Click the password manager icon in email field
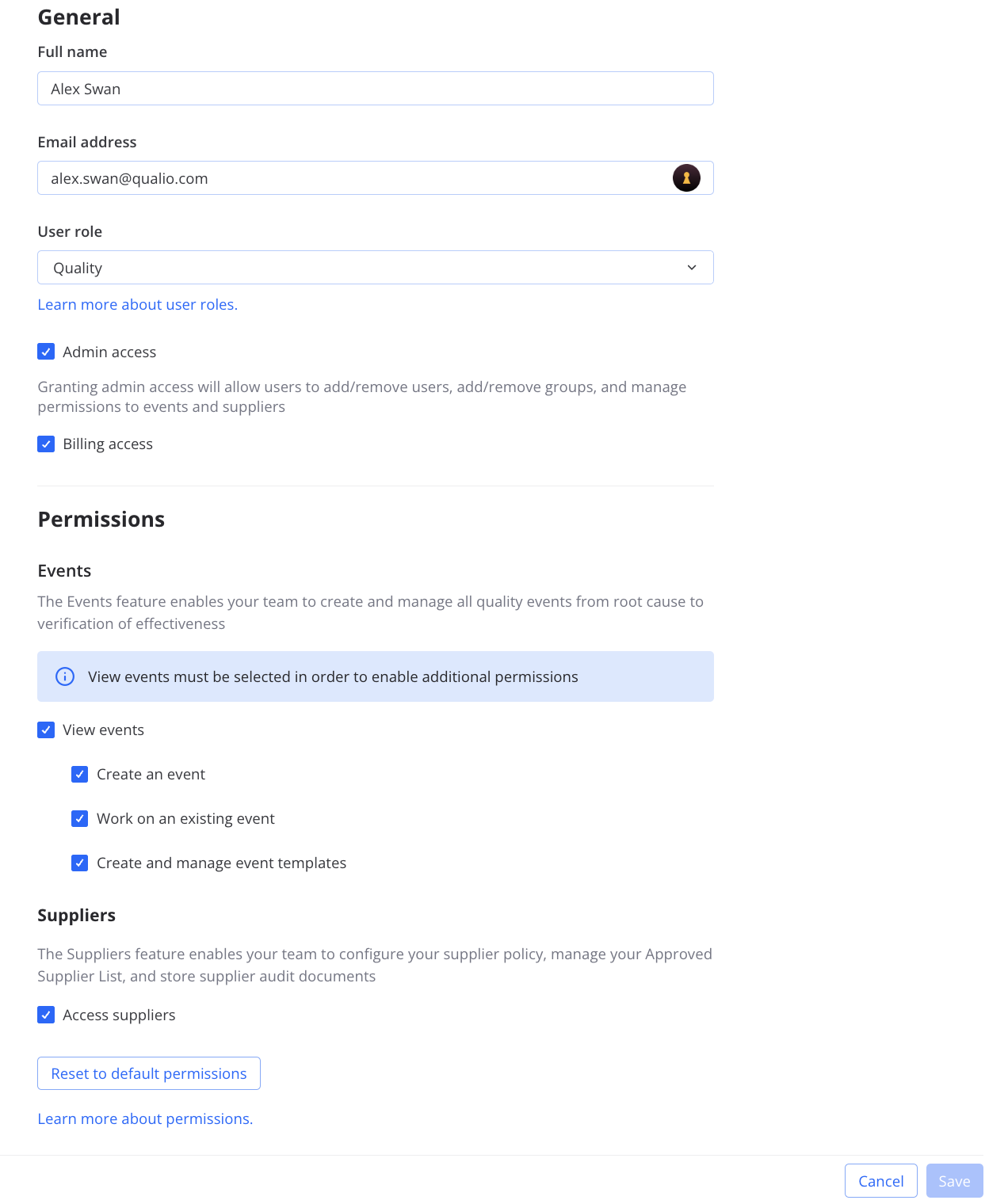The width and height of the screenshot is (1008, 1204). click(x=686, y=178)
